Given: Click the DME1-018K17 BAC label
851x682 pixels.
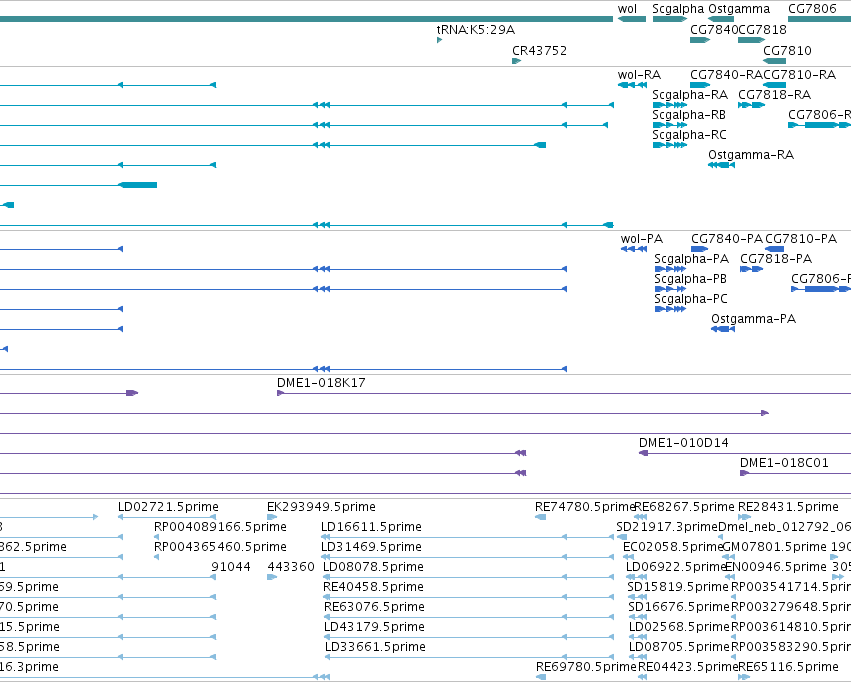Looking at the screenshot, I should [x=321, y=383].
